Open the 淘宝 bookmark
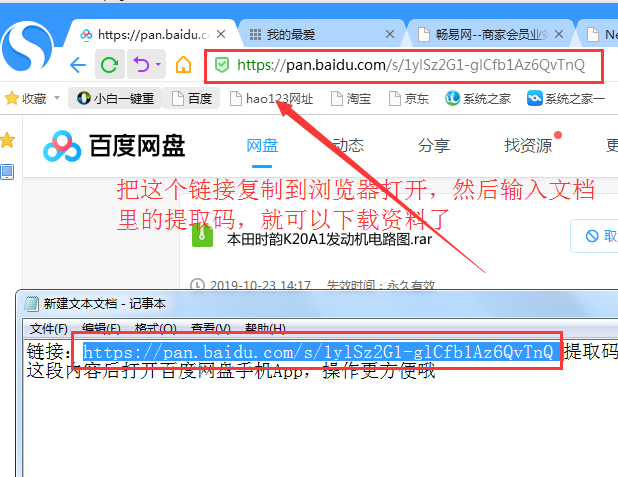This screenshot has width=618, height=477. [351, 99]
